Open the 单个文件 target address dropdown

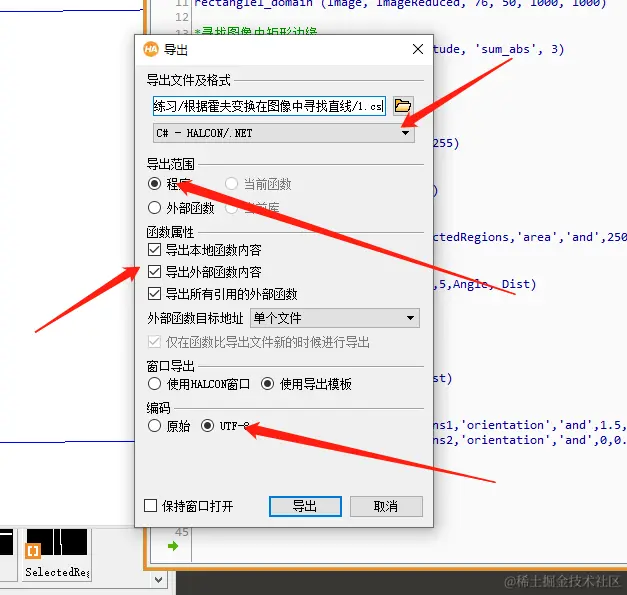335,318
